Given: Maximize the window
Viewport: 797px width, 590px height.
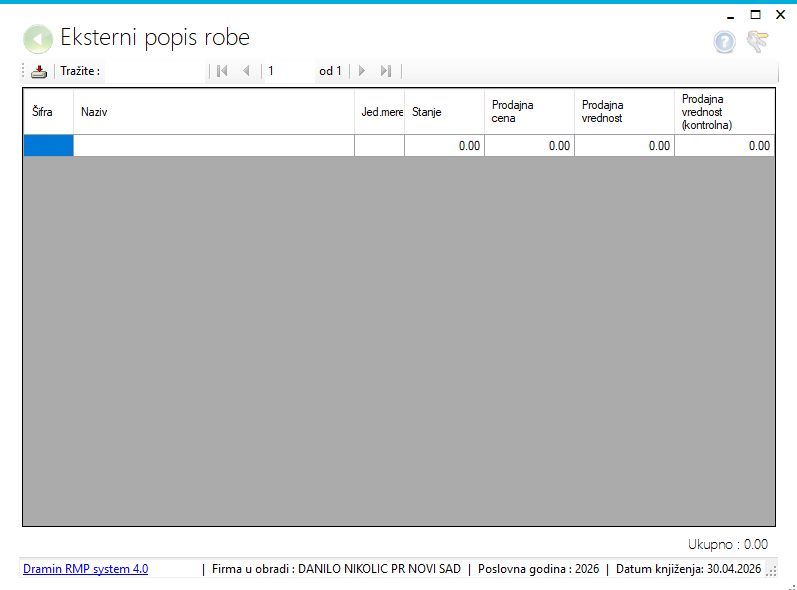Looking at the screenshot, I should pos(755,15).
